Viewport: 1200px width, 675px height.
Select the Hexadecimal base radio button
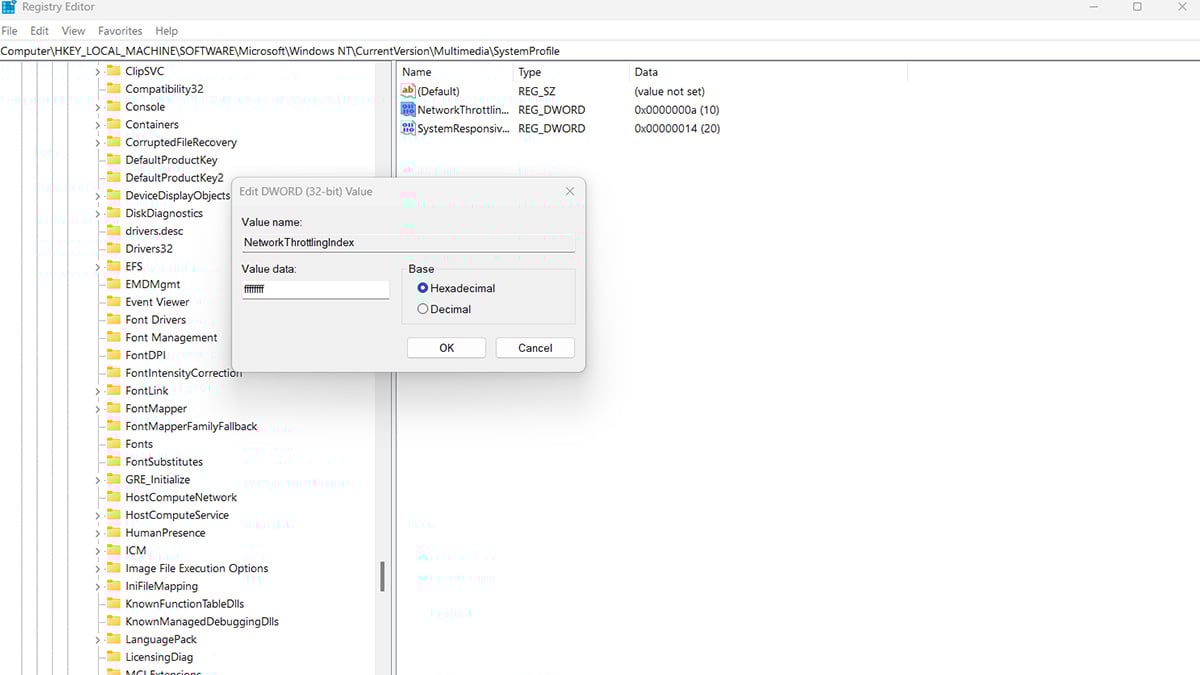click(423, 288)
